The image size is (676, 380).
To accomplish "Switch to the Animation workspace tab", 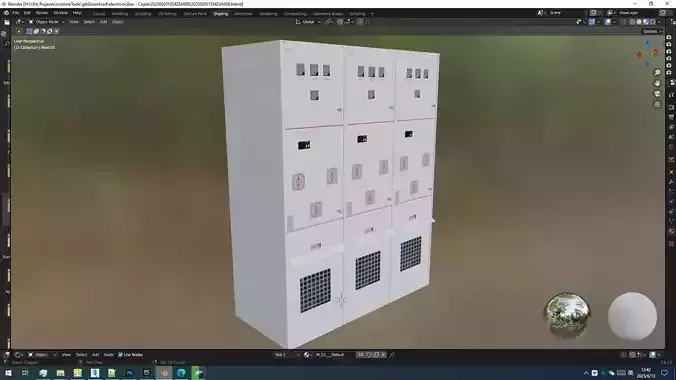I will click(244, 14).
